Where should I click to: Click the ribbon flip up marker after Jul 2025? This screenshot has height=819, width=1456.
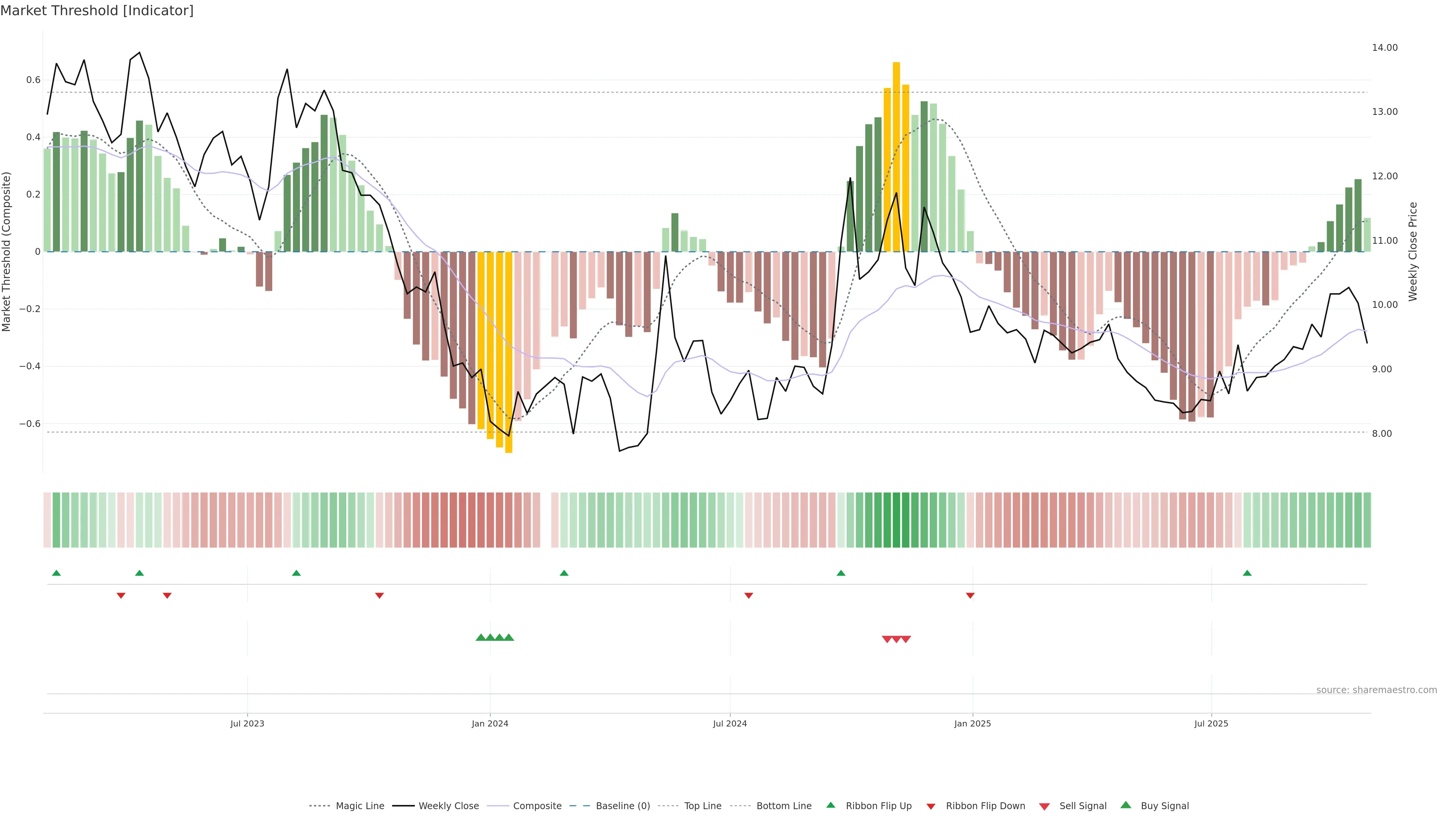[x=1247, y=573]
